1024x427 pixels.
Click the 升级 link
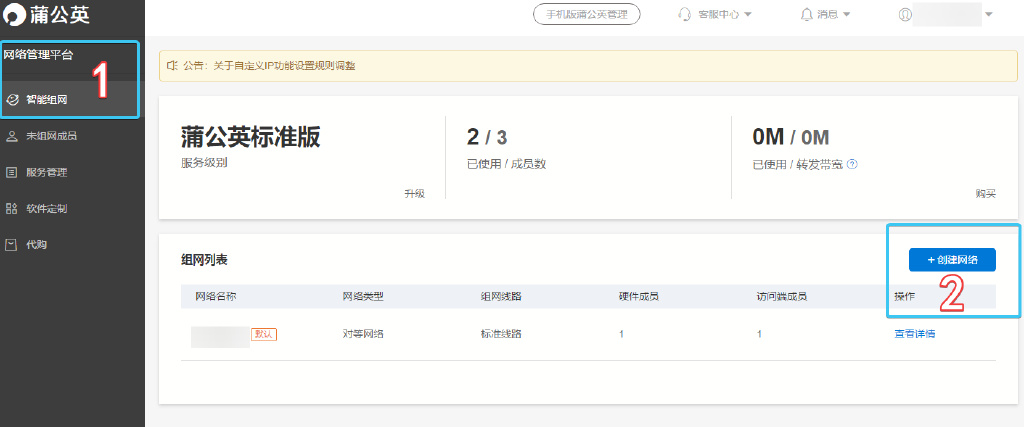coord(415,193)
